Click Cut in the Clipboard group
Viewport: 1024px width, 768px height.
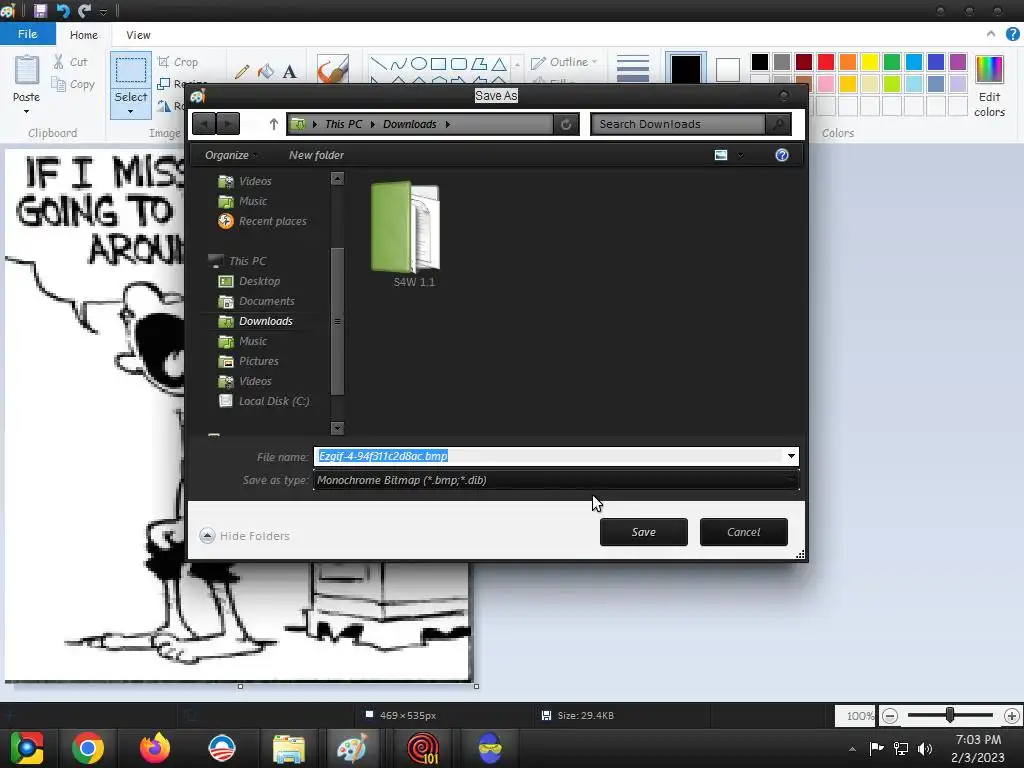pos(71,62)
